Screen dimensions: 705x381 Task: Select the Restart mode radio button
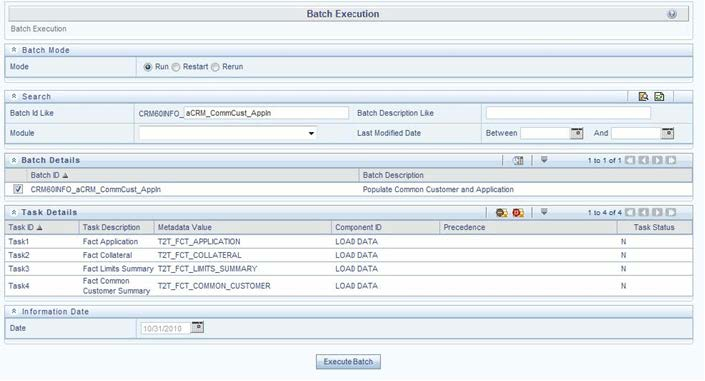[176, 67]
